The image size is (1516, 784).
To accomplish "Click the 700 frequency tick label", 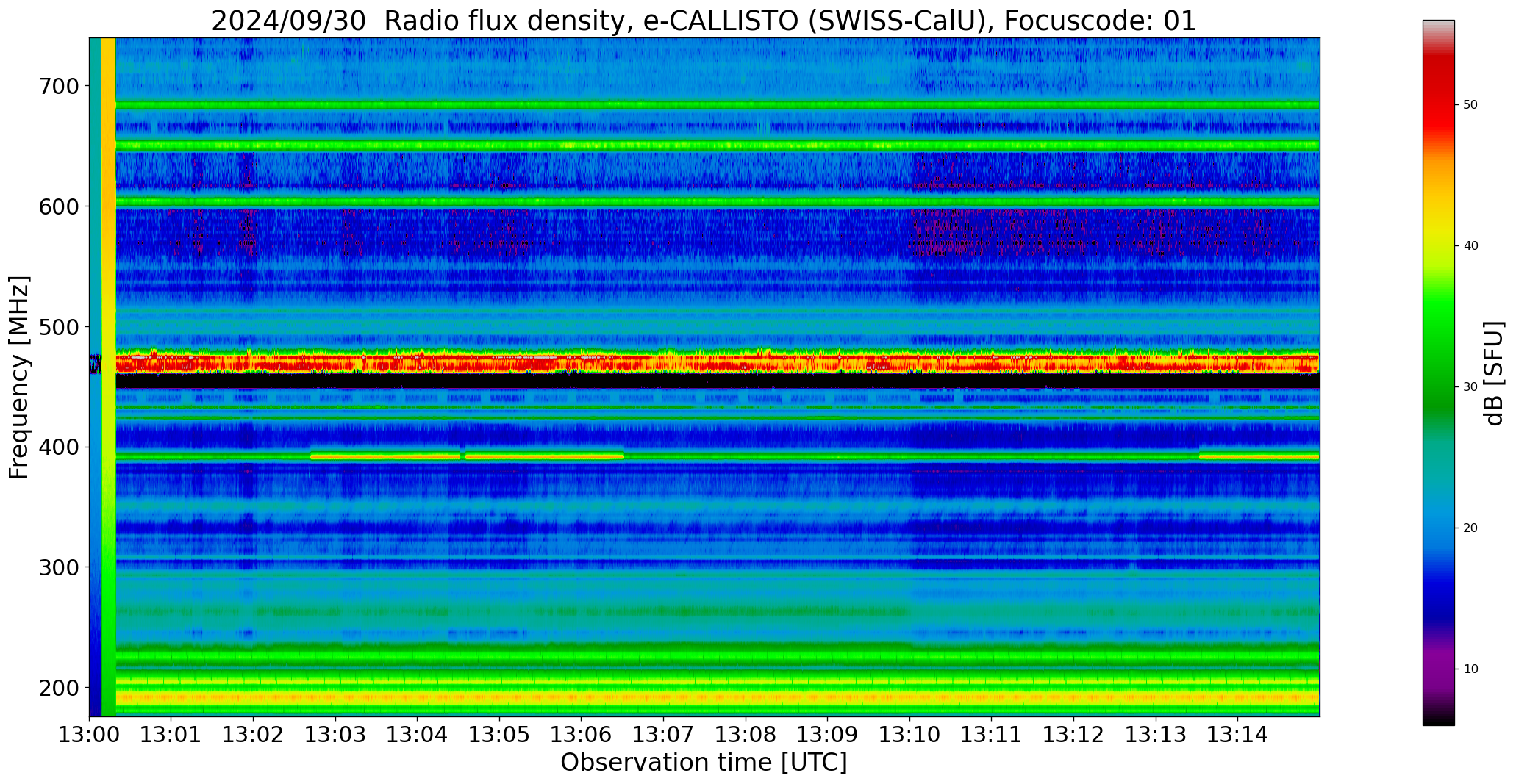I will (x=58, y=86).
